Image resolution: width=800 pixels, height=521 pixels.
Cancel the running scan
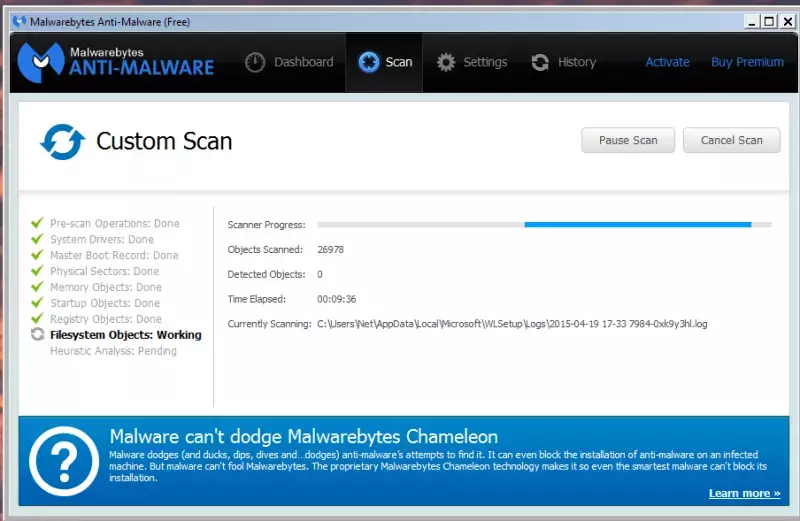tap(732, 140)
